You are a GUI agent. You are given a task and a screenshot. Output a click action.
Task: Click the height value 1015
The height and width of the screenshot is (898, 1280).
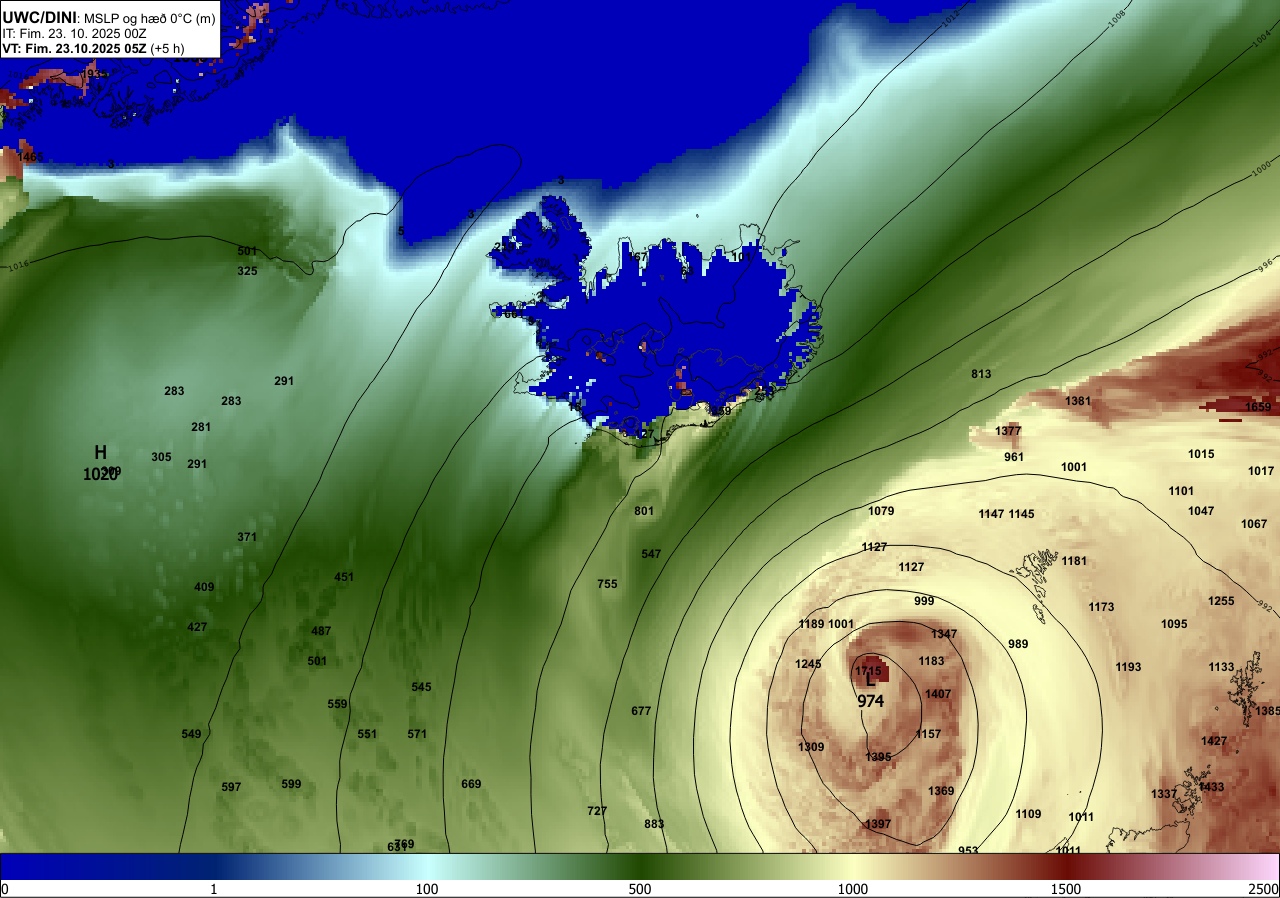(x=1201, y=454)
